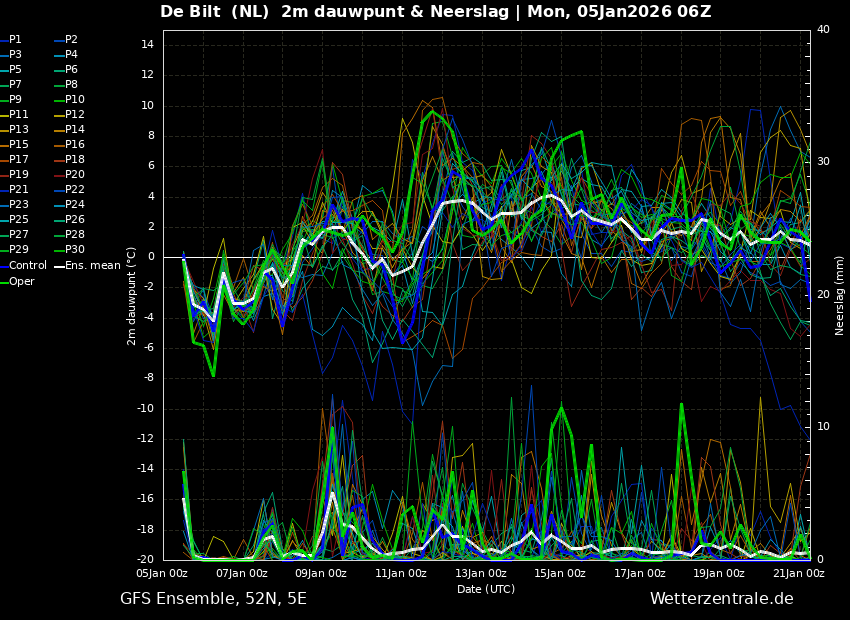Click the 13Jan 00z date tick
This screenshot has width=850, height=620.
click(x=481, y=573)
